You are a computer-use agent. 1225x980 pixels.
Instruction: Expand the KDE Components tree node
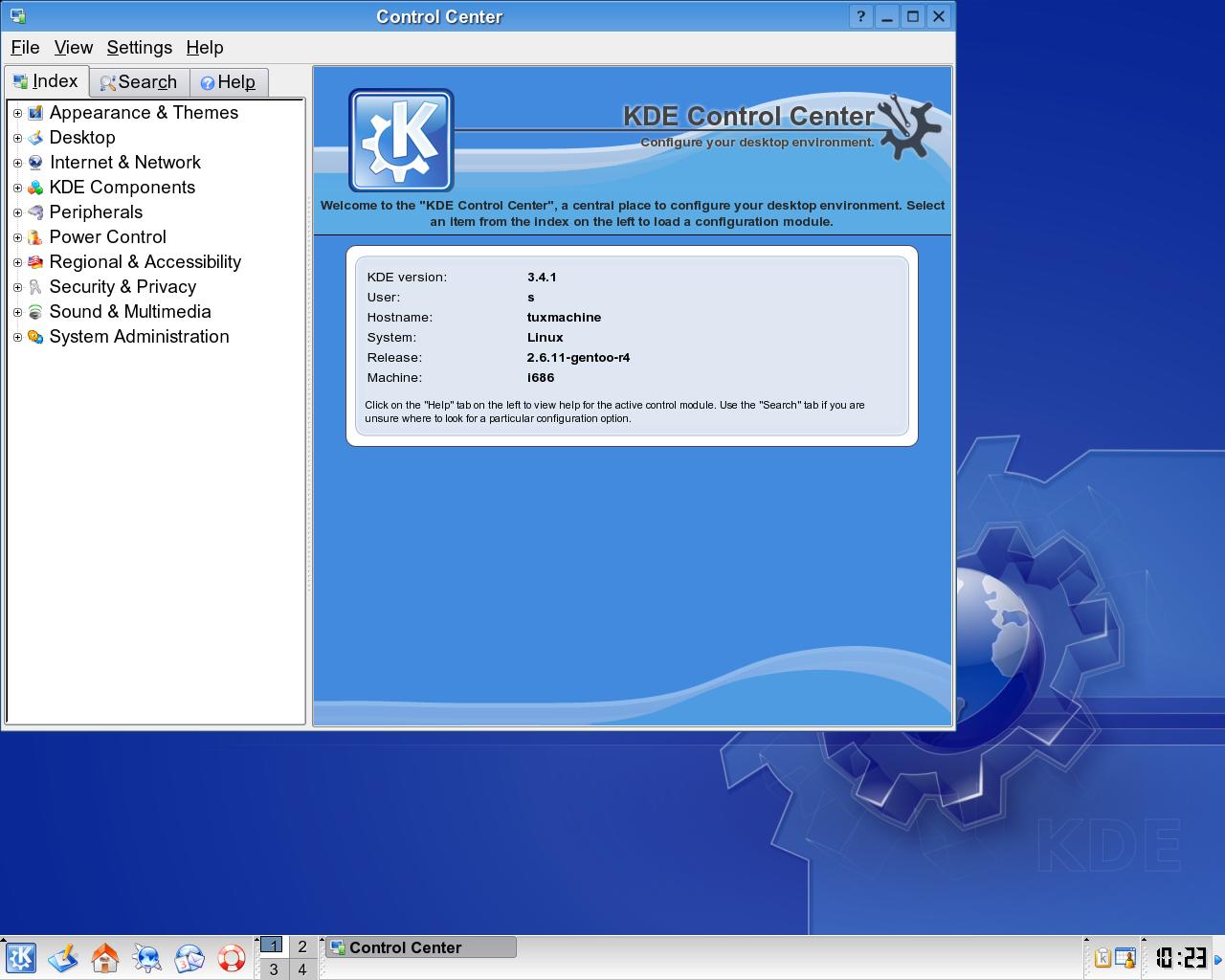point(17,188)
